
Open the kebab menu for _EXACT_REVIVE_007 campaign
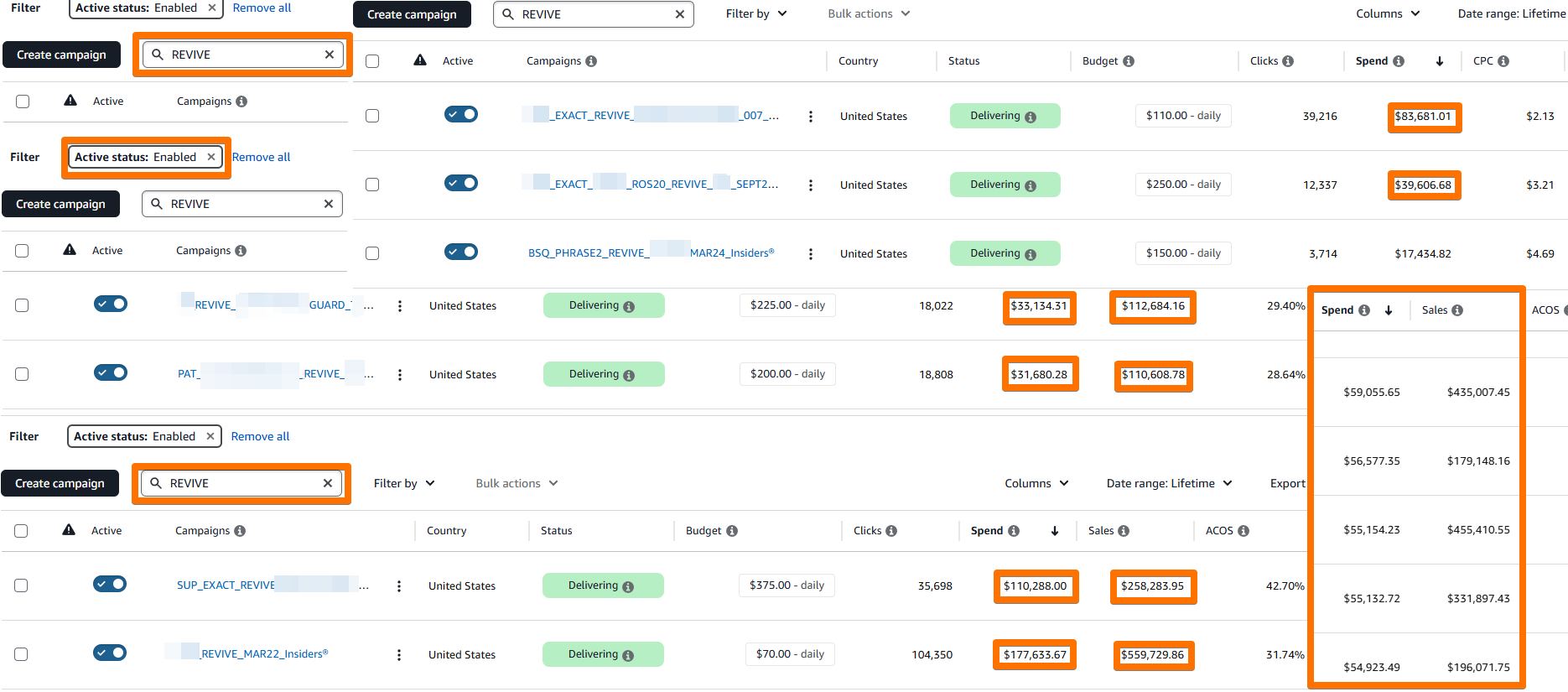pos(810,117)
